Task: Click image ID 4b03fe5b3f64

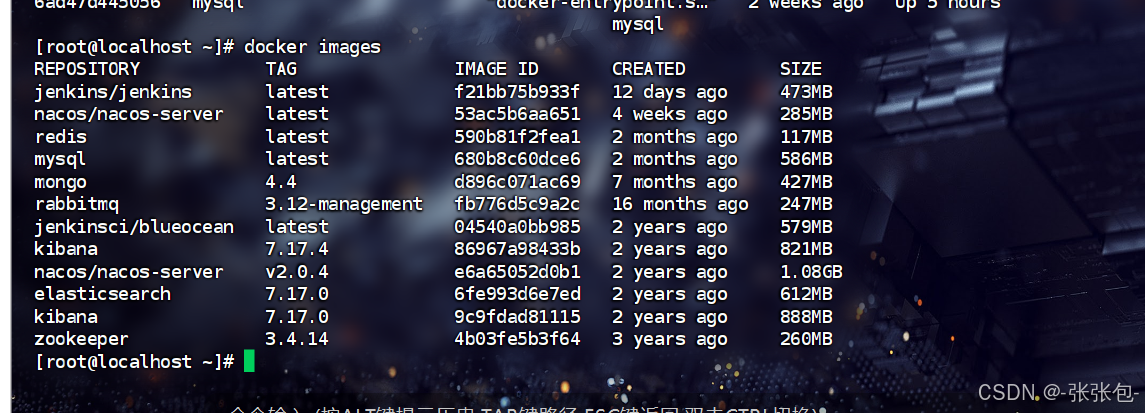Action: [x=517, y=339]
